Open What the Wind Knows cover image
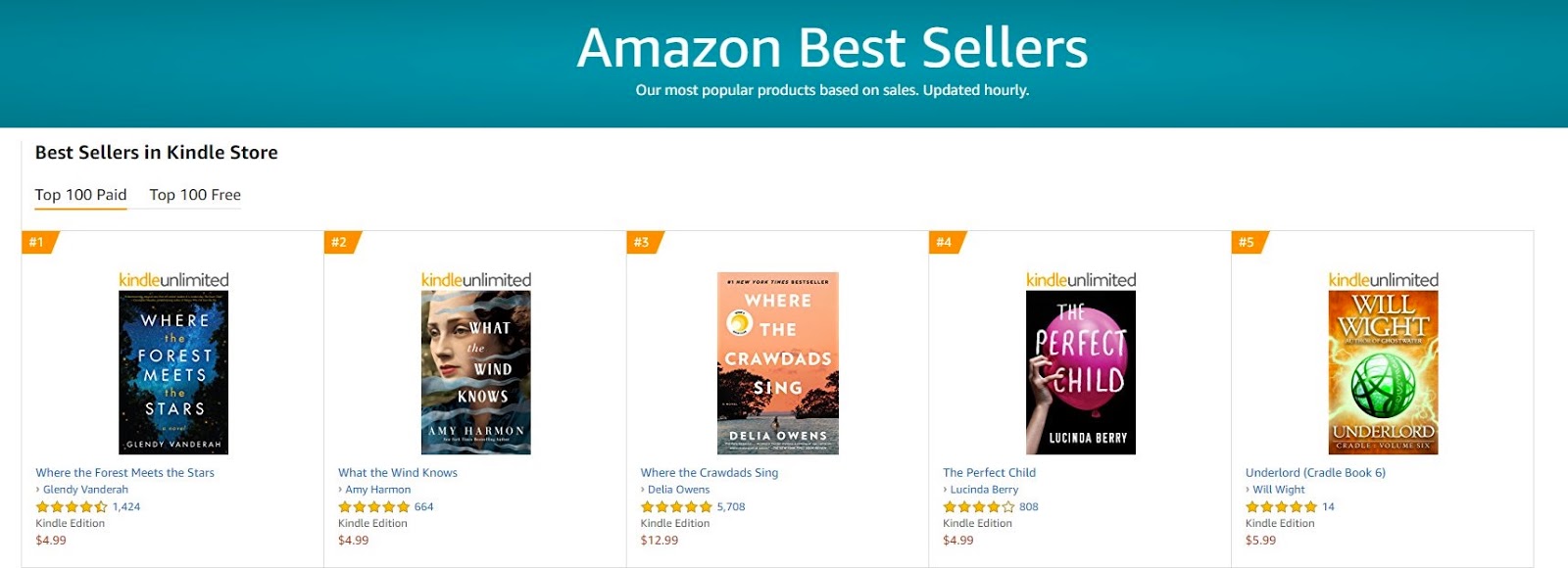 (475, 372)
